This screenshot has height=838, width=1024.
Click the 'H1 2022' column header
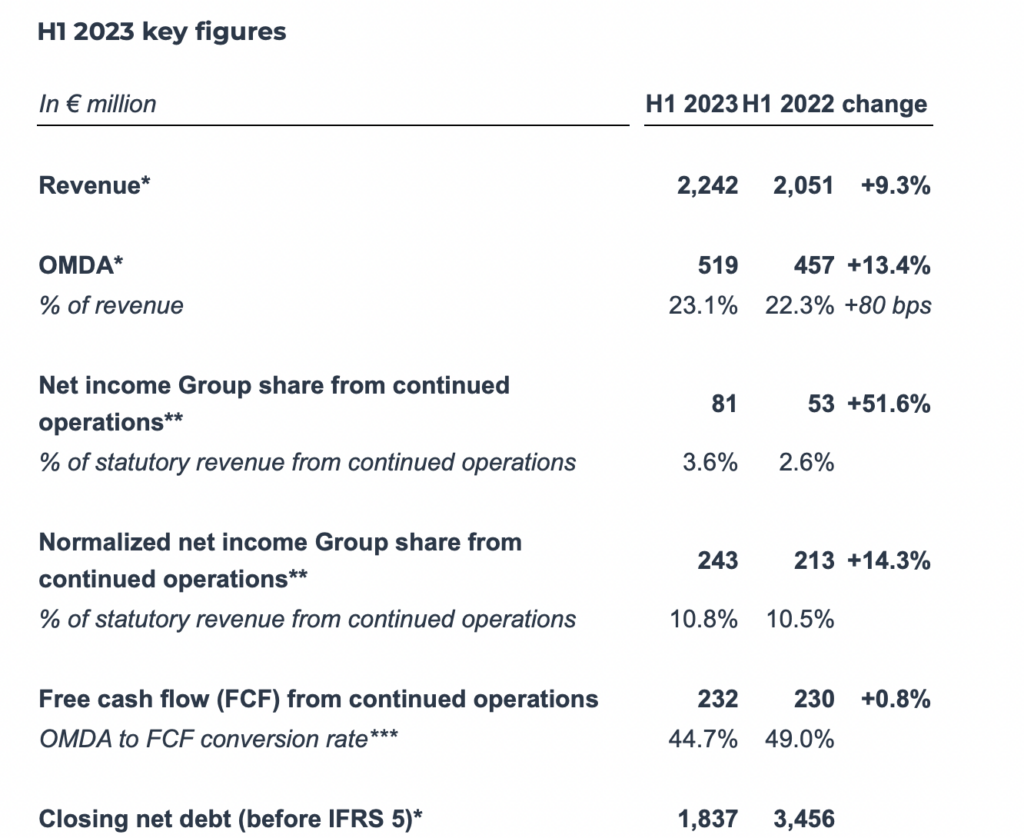(x=788, y=104)
